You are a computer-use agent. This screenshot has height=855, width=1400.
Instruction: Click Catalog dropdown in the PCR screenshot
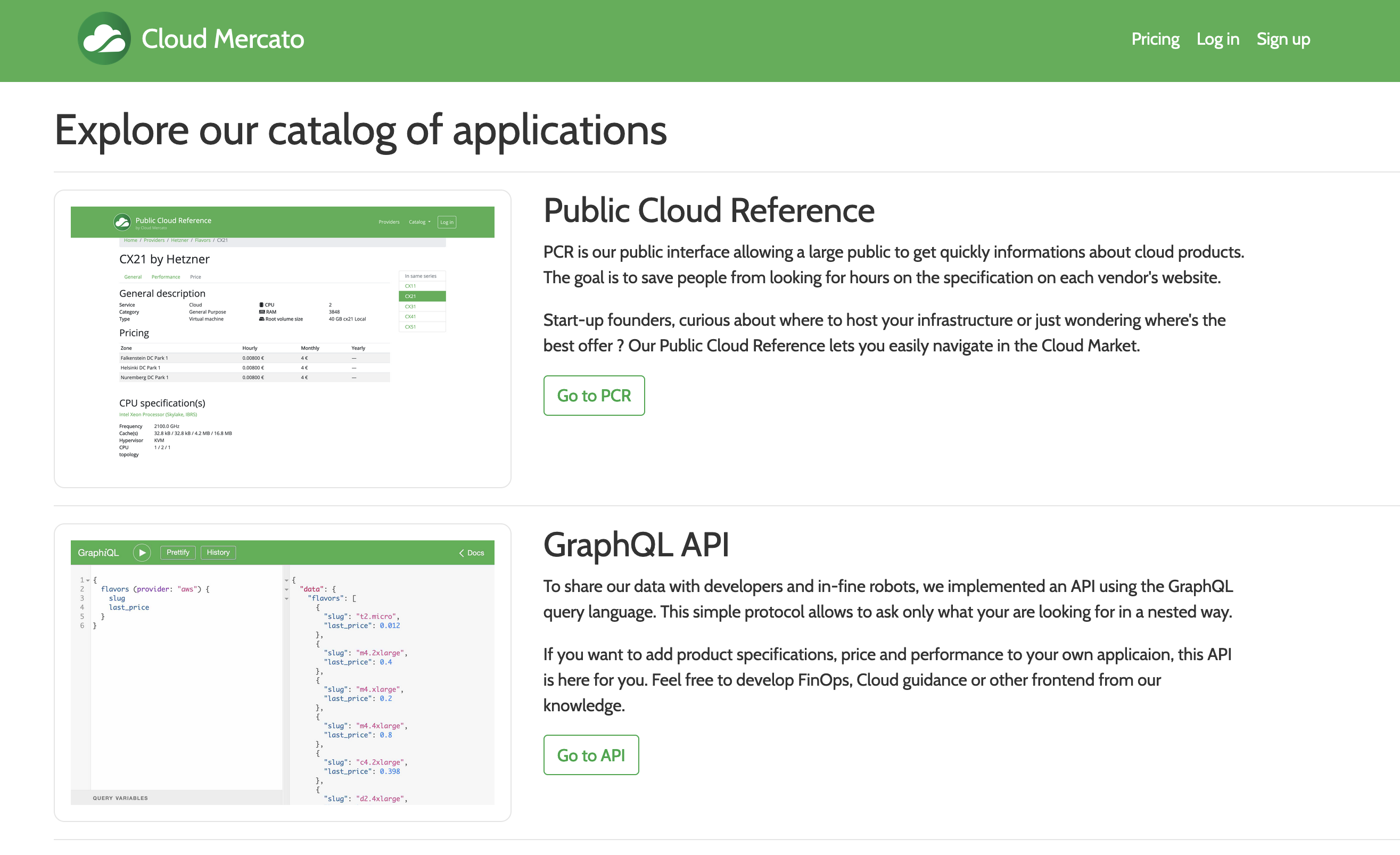419,222
